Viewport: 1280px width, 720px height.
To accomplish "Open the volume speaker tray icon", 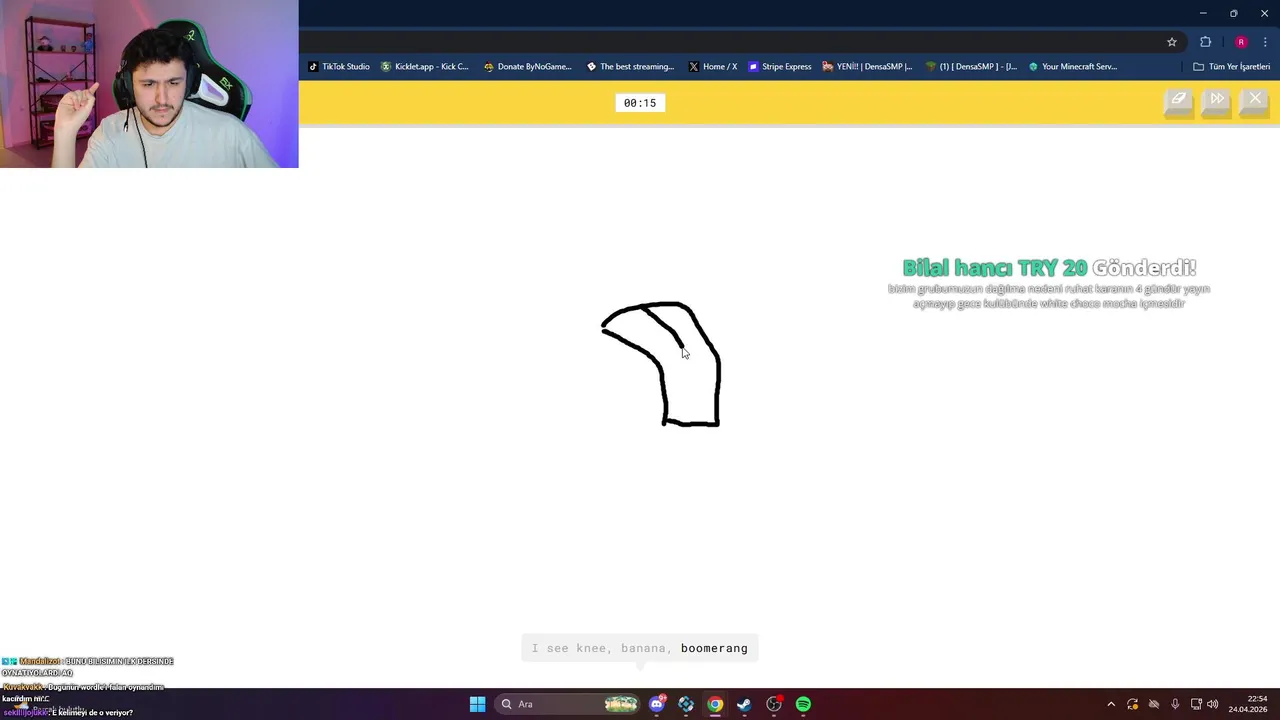I will [1213, 704].
